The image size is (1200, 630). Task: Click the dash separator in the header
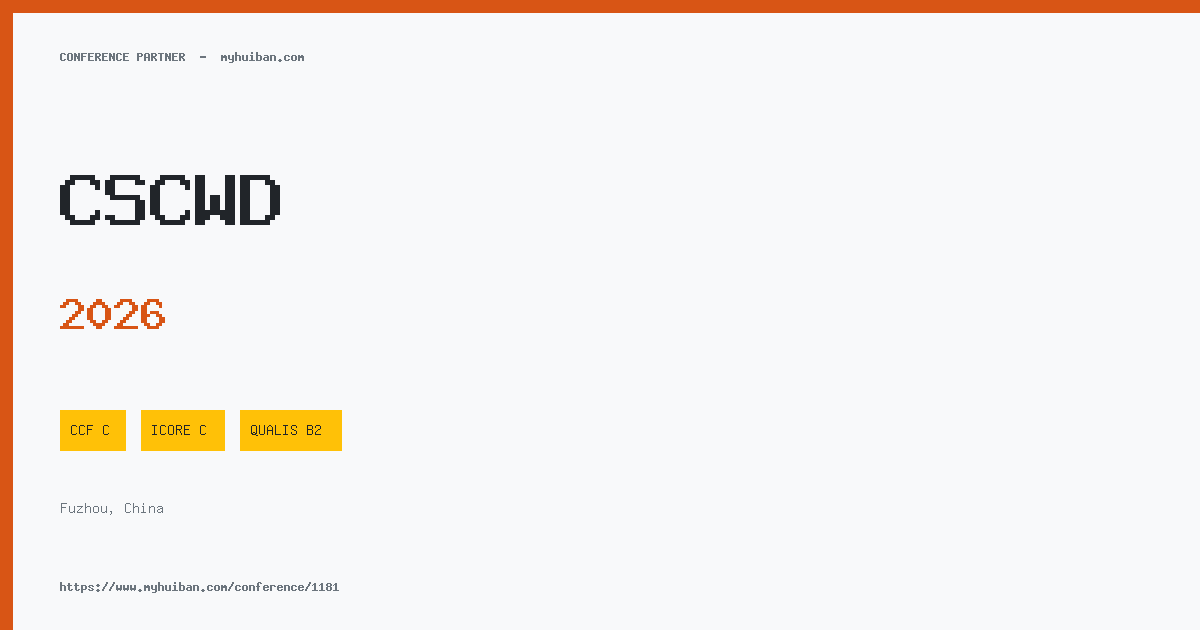coord(203,57)
